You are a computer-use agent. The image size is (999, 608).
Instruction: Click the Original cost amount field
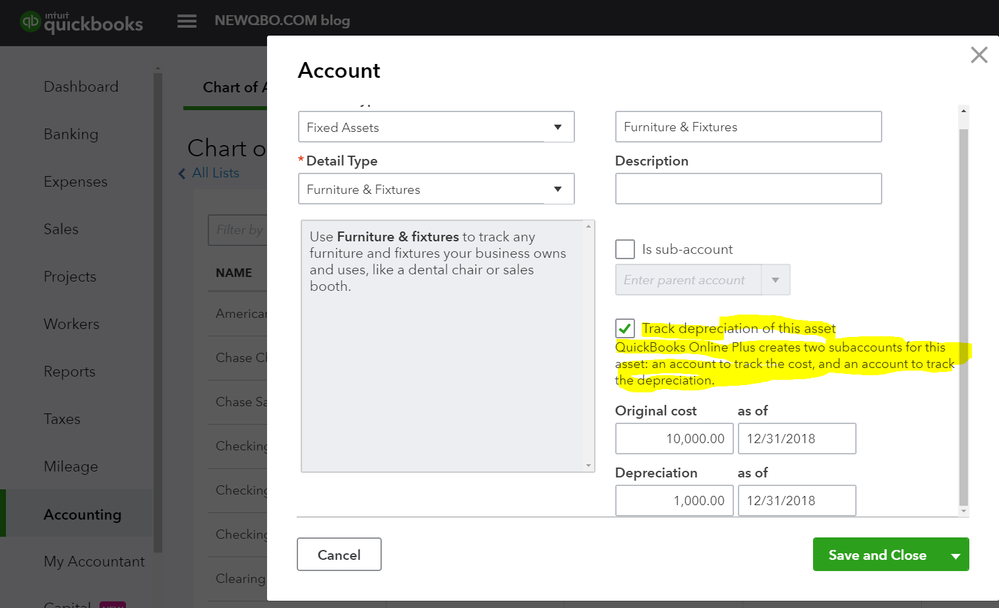tap(674, 439)
